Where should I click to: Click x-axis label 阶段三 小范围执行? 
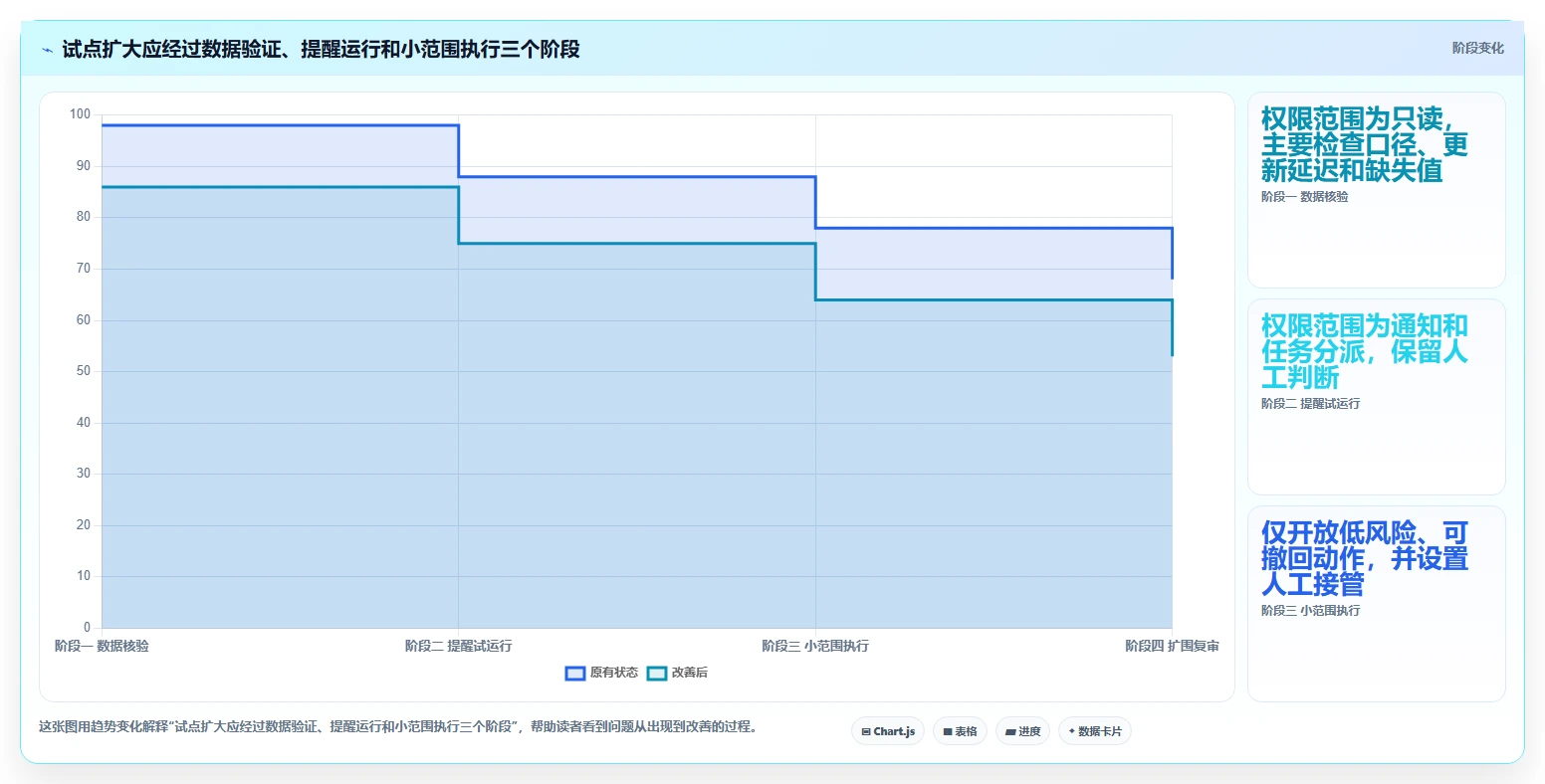pos(815,647)
